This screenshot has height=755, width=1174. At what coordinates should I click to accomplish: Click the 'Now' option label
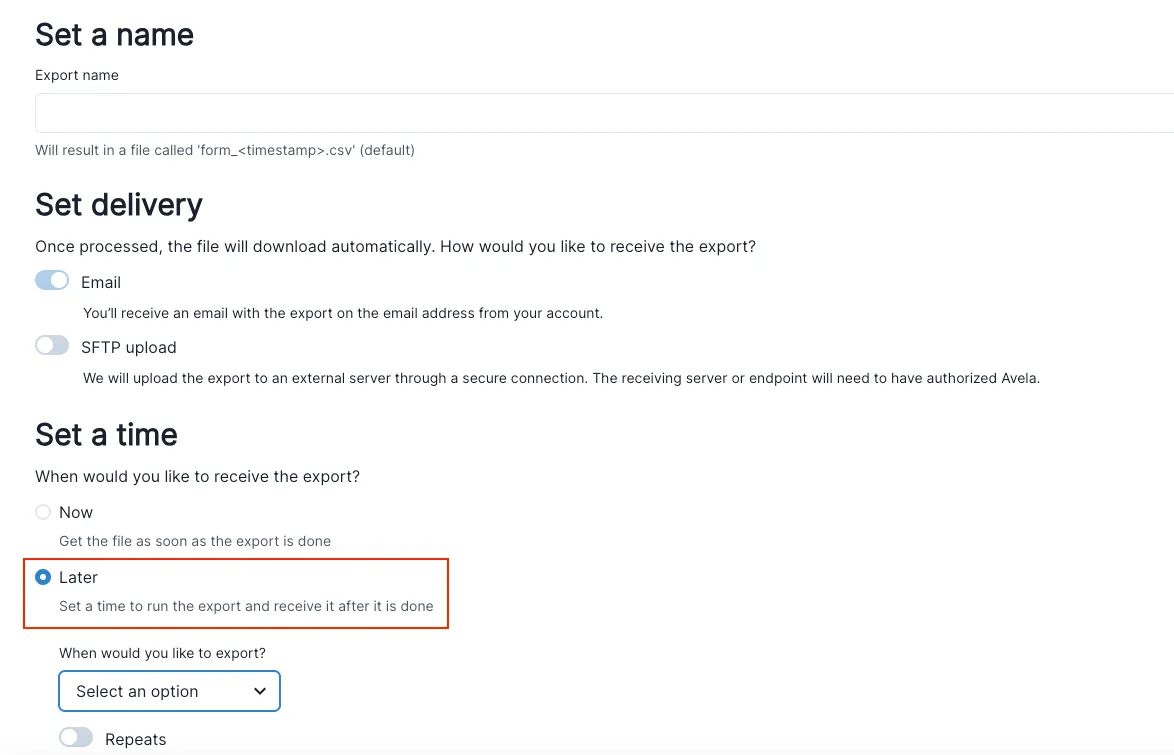(76, 512)
